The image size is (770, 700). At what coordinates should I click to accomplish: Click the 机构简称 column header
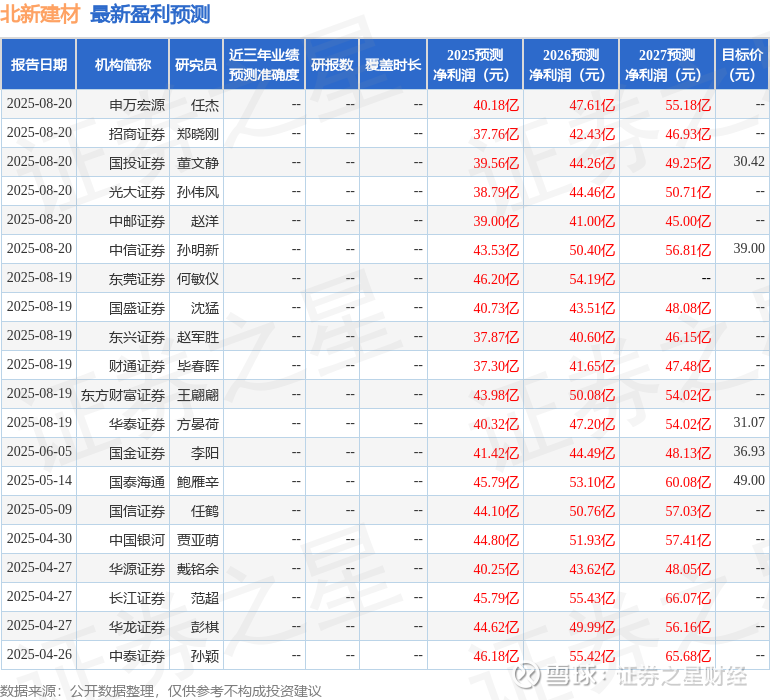[123, 64]
